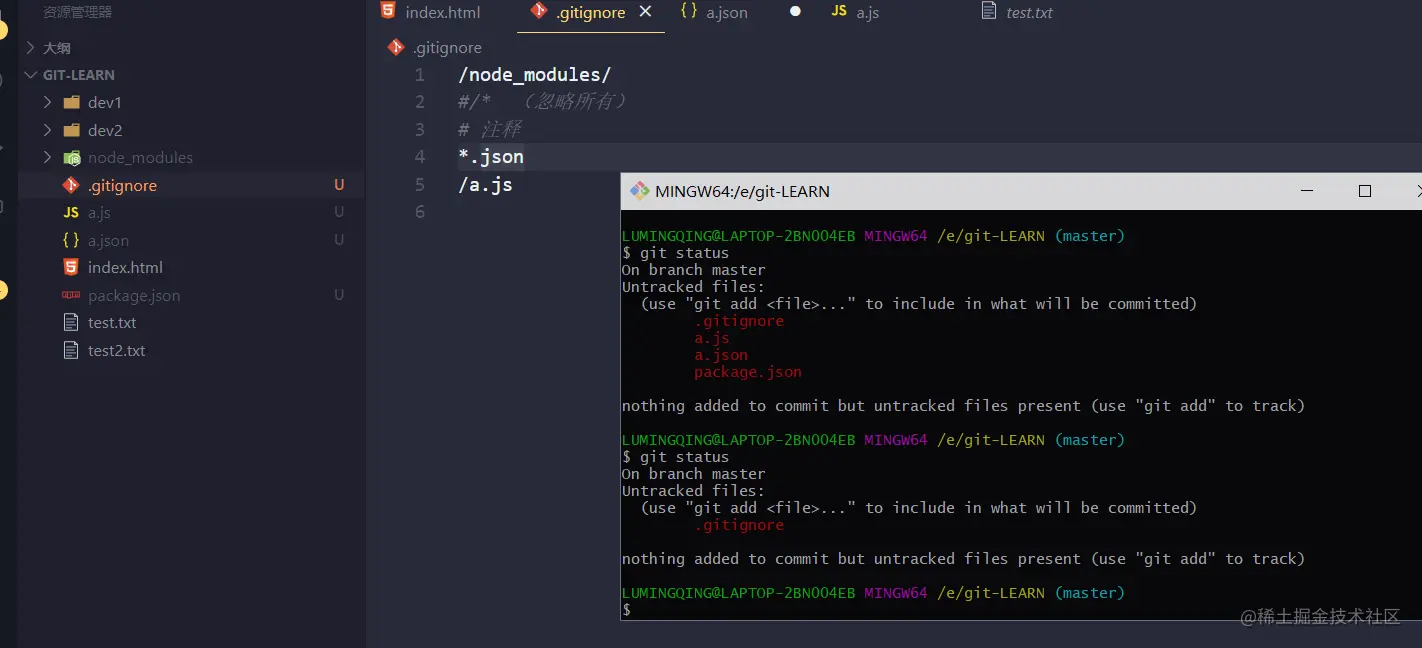The width and height of the screenshot is (1422, 648).
Task: Switch to the a.js editor tab
Action: [868, 13]
